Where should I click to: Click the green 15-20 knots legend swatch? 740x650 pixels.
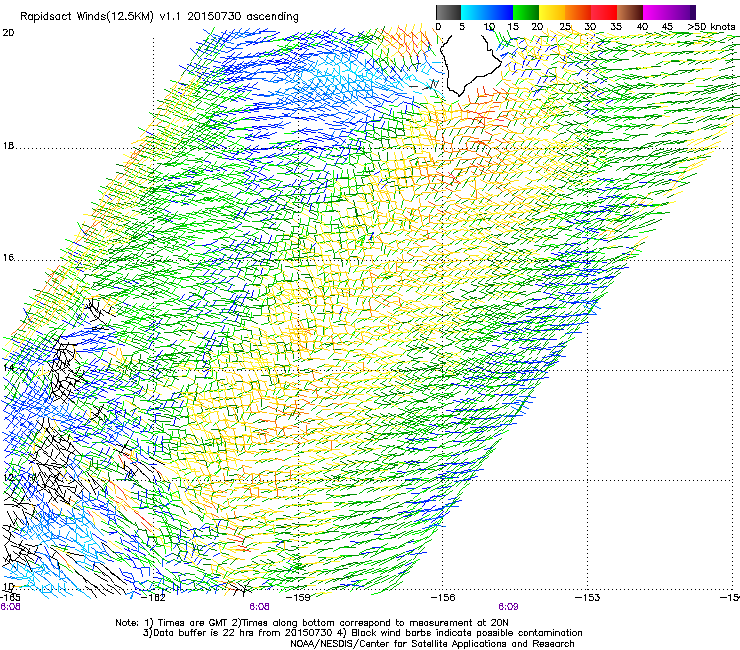[526, 12]
